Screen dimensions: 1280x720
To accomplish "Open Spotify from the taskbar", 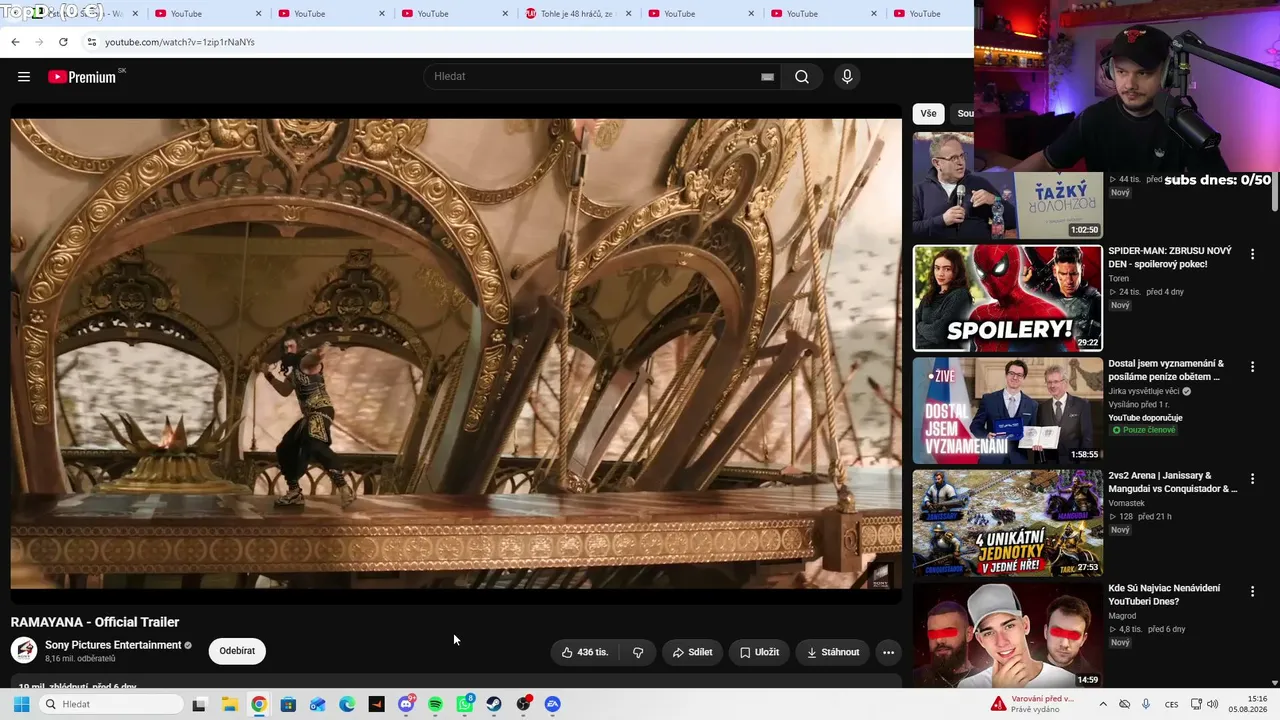I will pyautogui.click(x=435, y=704).
